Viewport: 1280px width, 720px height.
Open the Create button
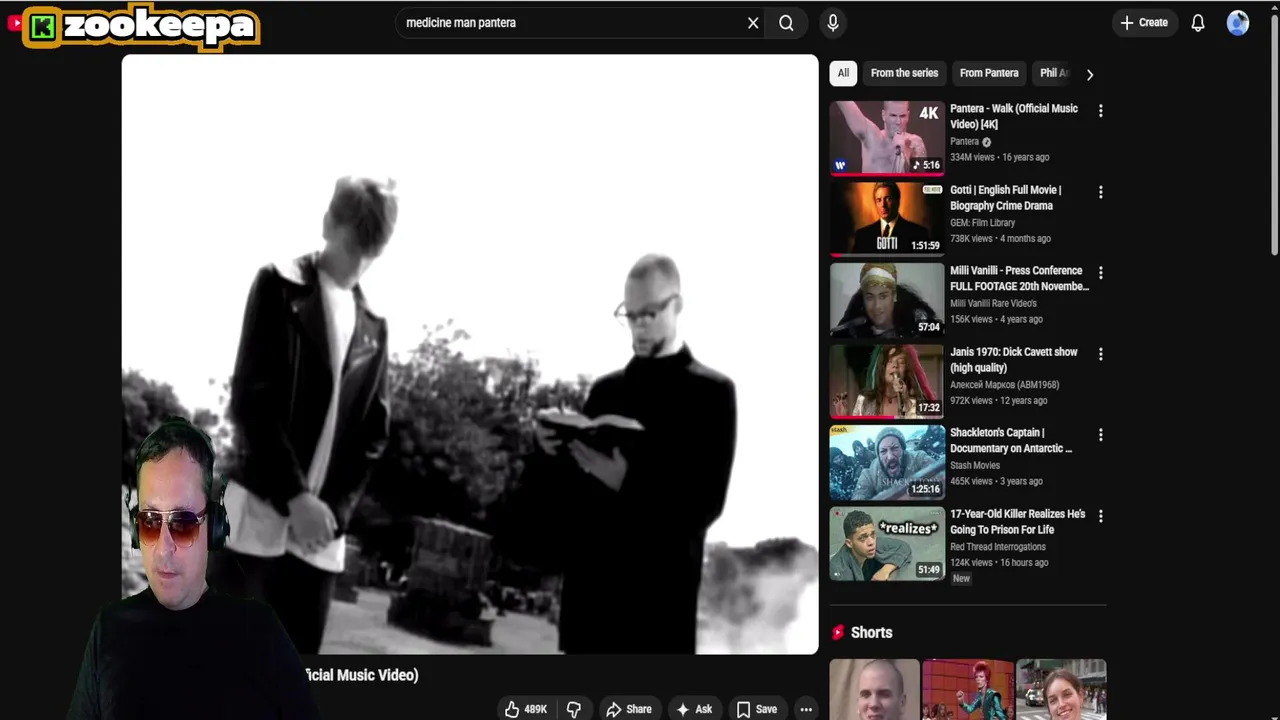click(x=1144, y=23)
